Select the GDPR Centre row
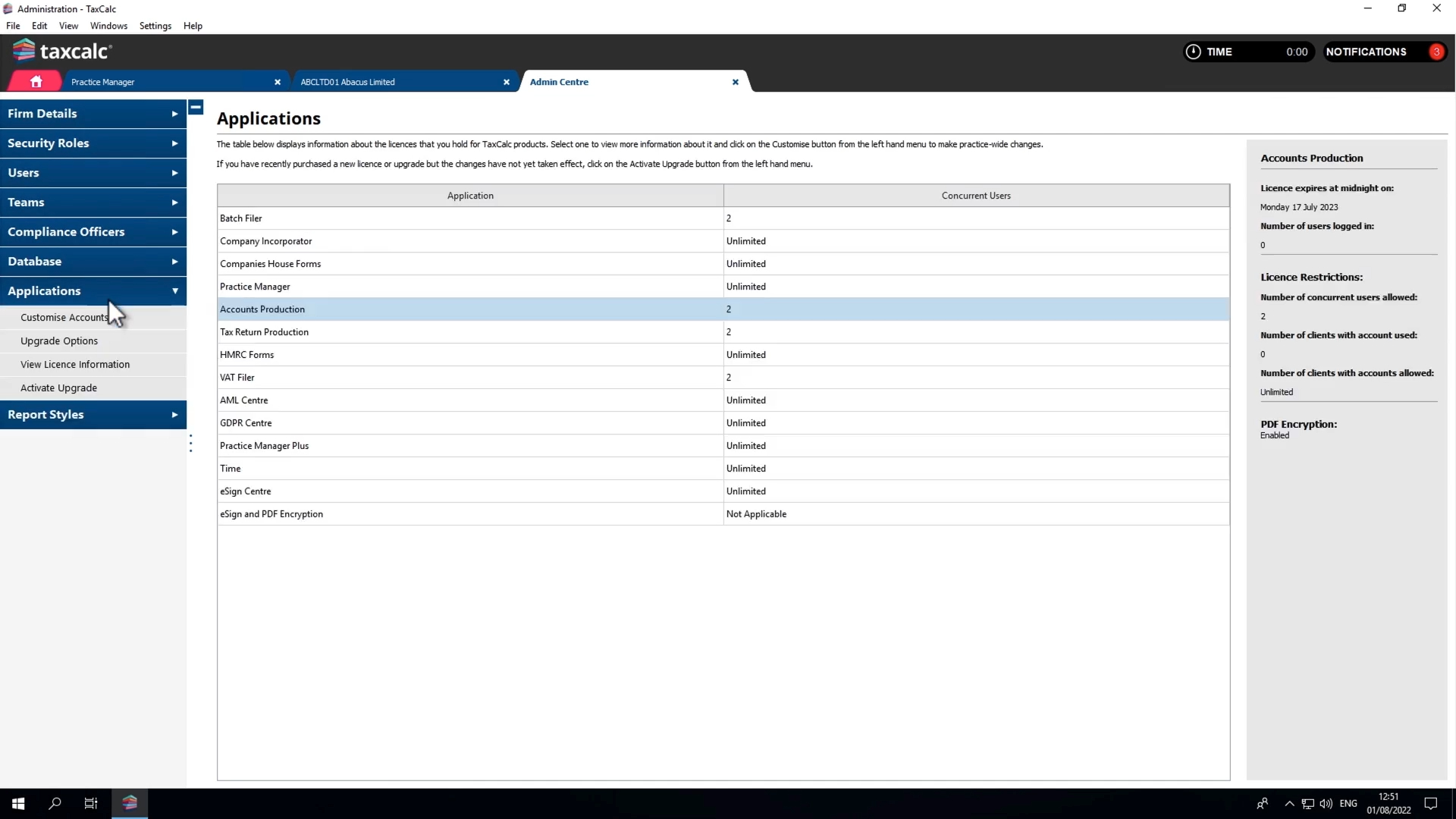This screenshot has height=819, width=1456. pos(723,423)
